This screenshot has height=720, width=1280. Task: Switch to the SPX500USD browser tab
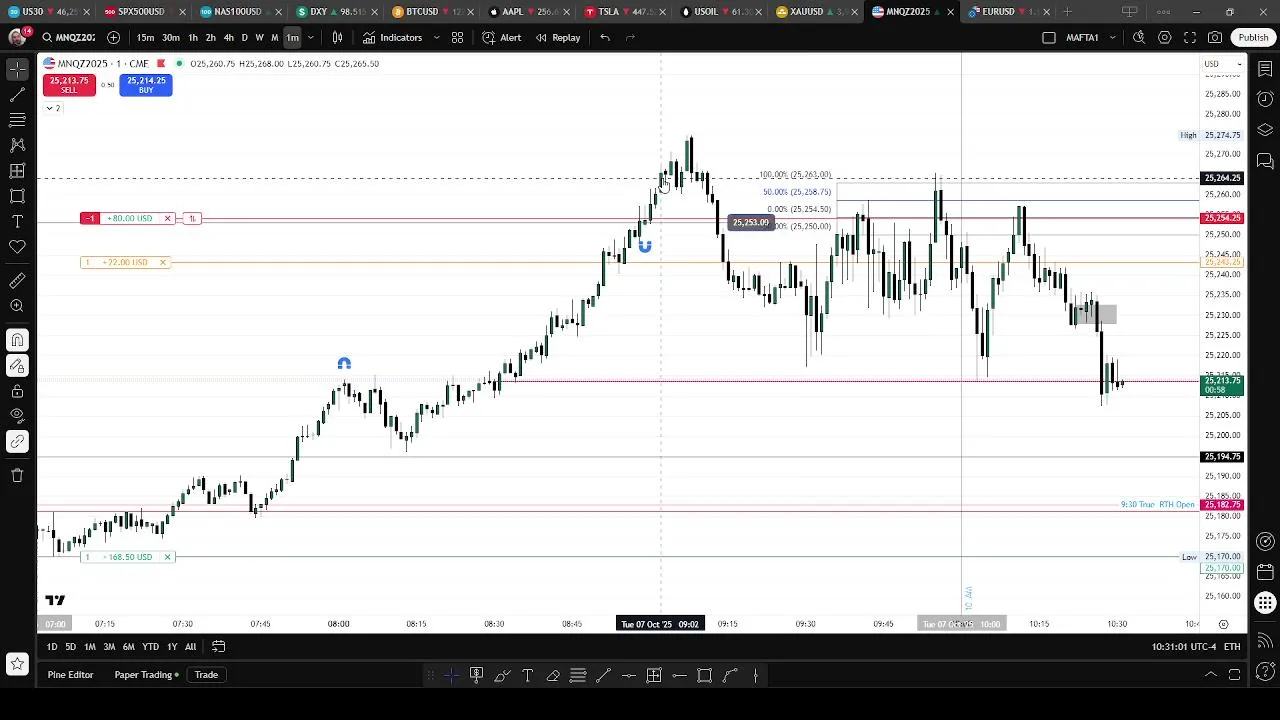[x=143, y=12]
